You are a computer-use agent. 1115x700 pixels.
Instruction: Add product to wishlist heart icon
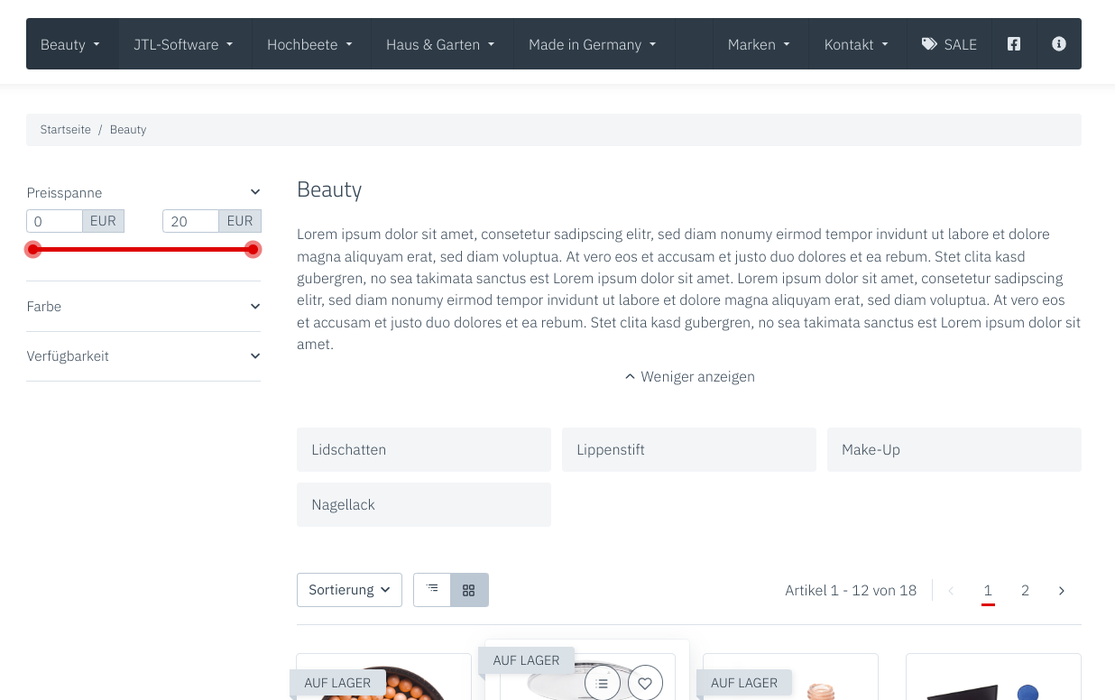645,683
